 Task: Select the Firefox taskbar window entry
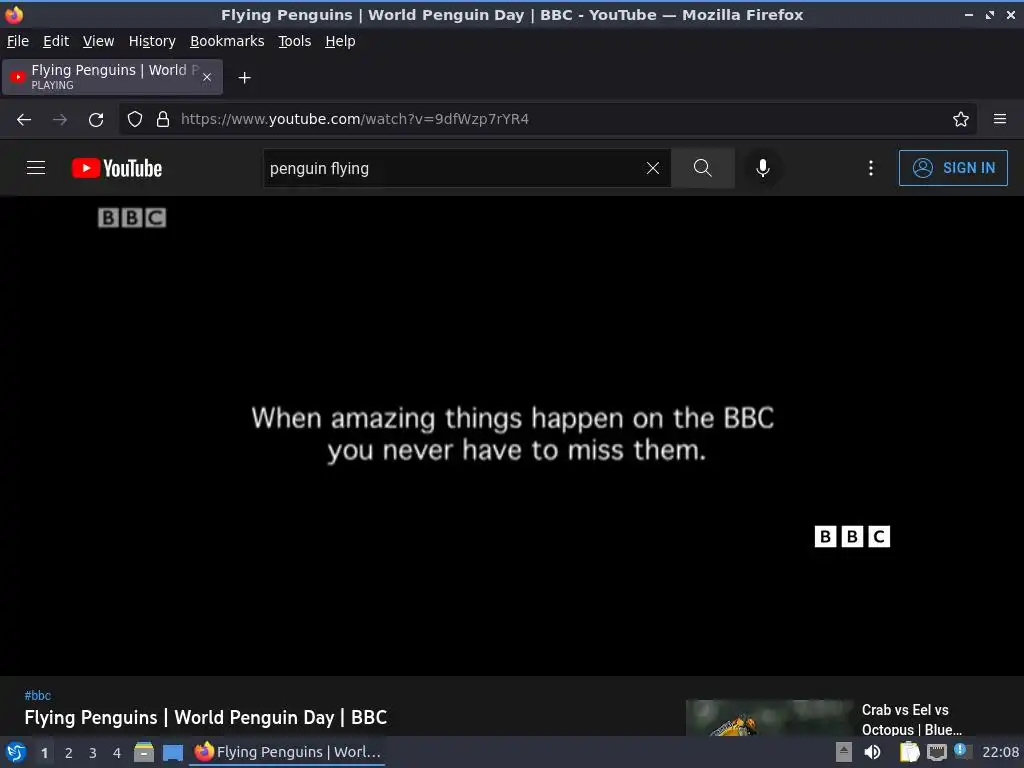[287, 752]
